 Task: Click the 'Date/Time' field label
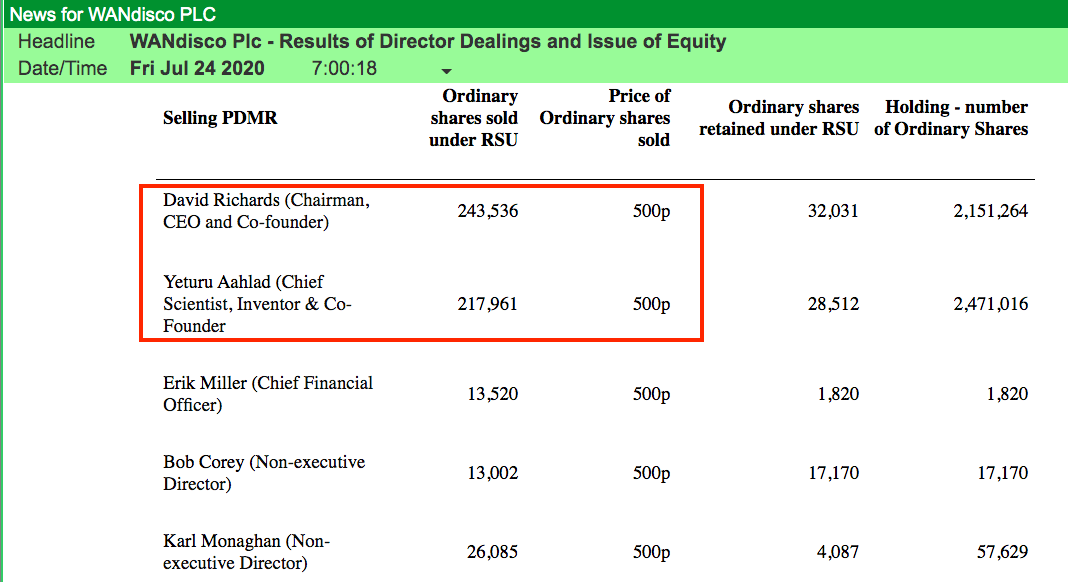tap(62, 68)
